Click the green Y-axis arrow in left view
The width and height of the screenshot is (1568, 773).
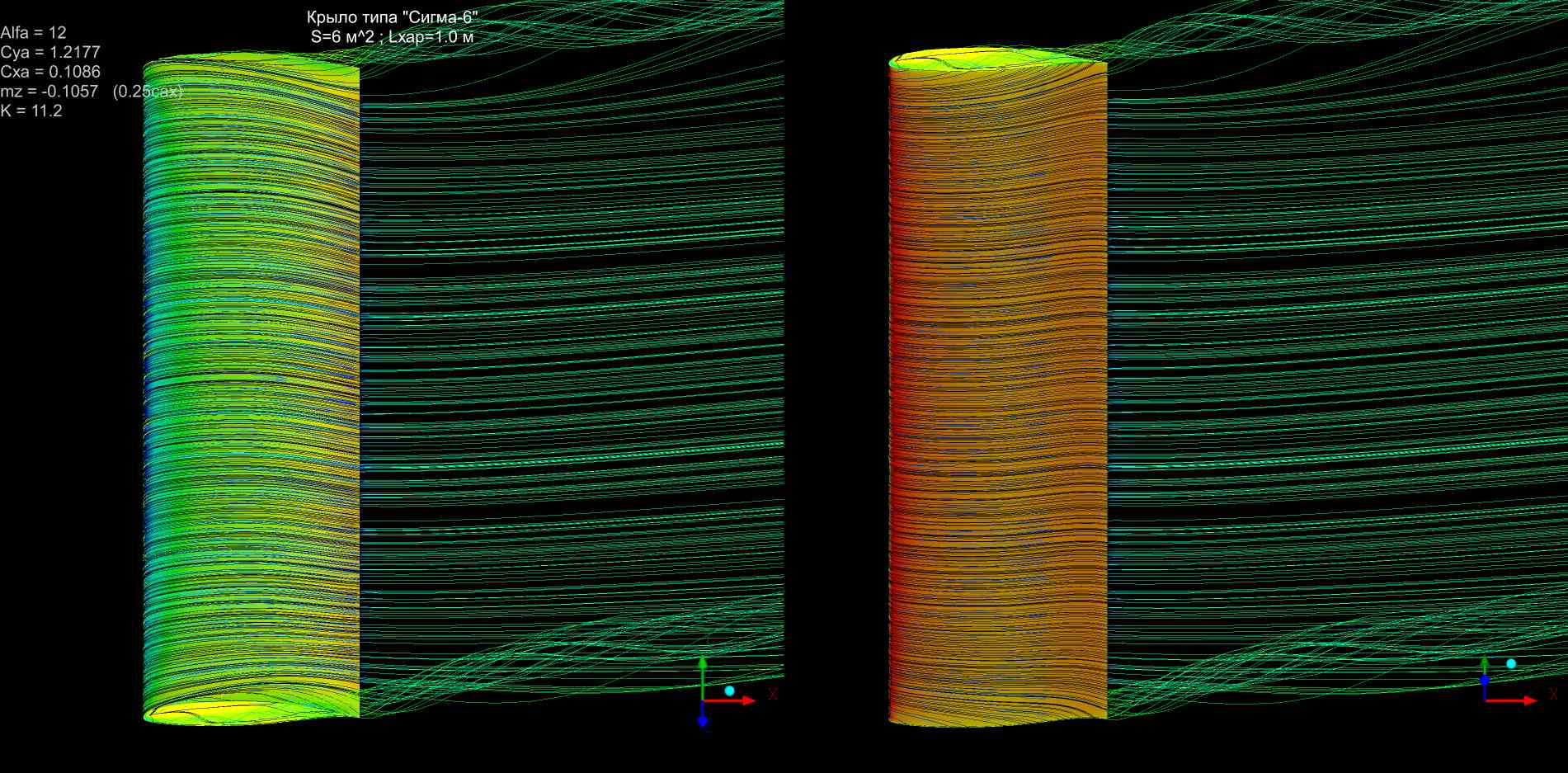(702, 676)
